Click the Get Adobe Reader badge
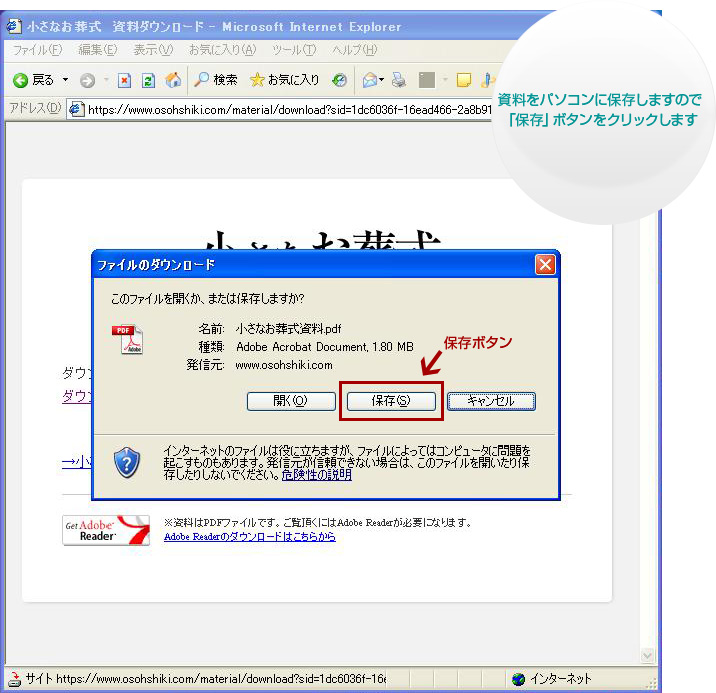The height and width of the screenshot is (693, 716). pos(106,530)
